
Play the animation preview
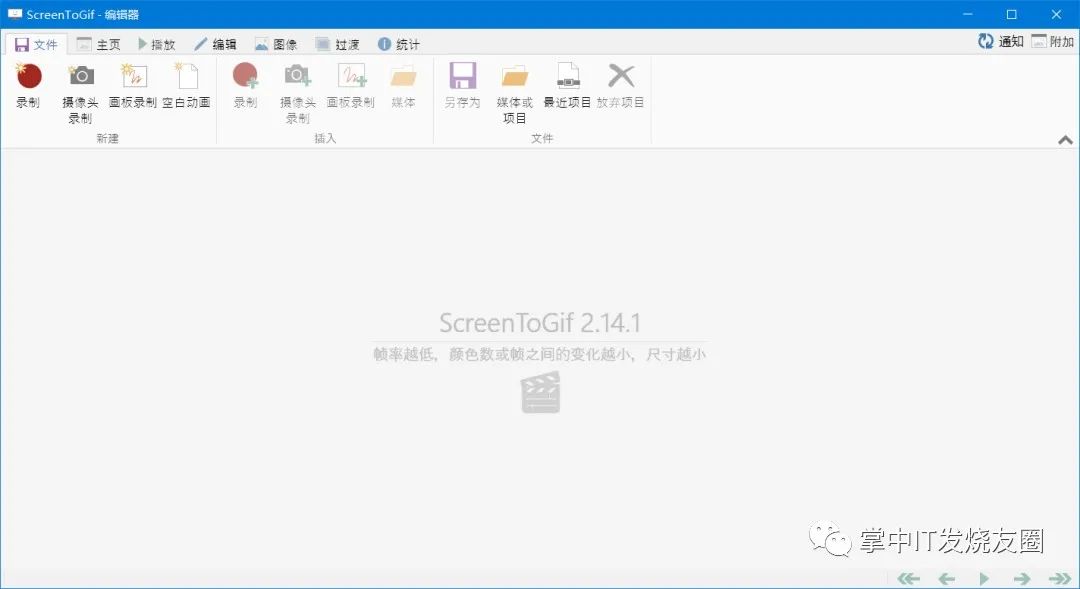pos(984,579)
